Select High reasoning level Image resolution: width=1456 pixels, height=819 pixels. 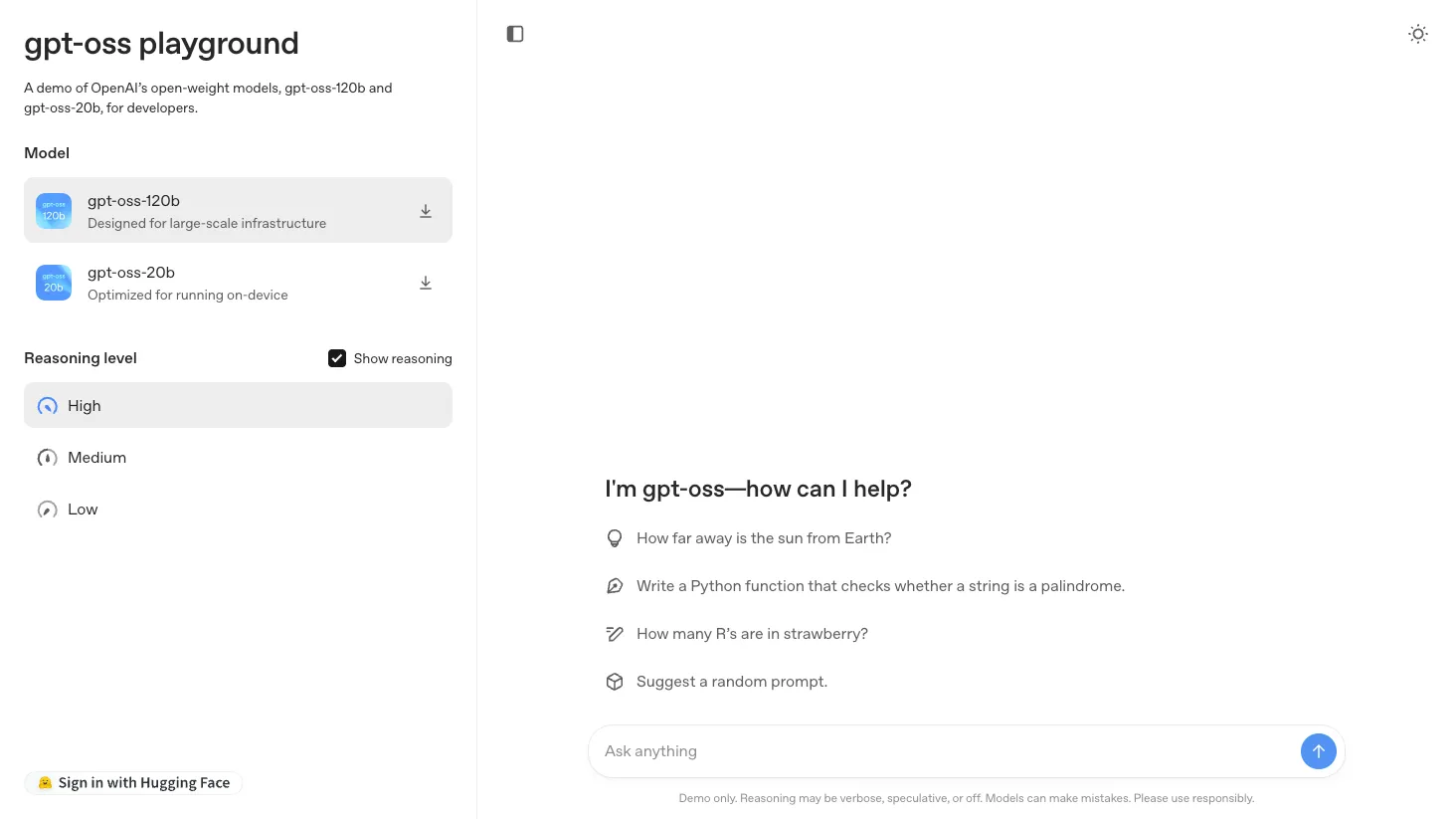coord(238,405)
